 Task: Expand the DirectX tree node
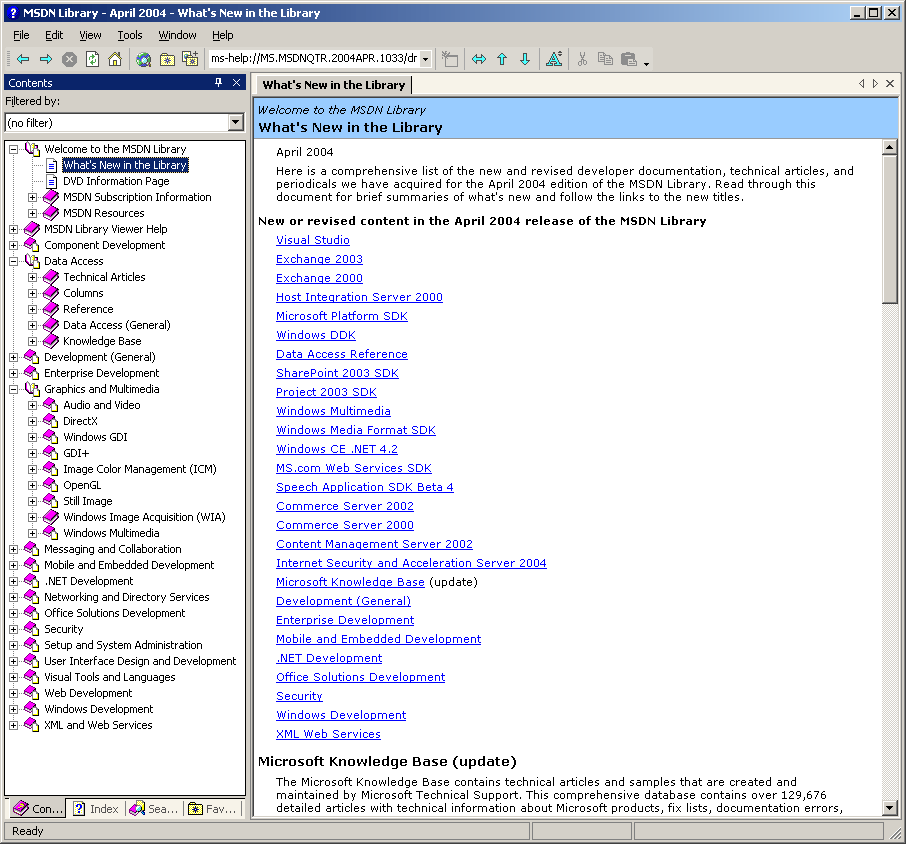click(x=32, y=421)
